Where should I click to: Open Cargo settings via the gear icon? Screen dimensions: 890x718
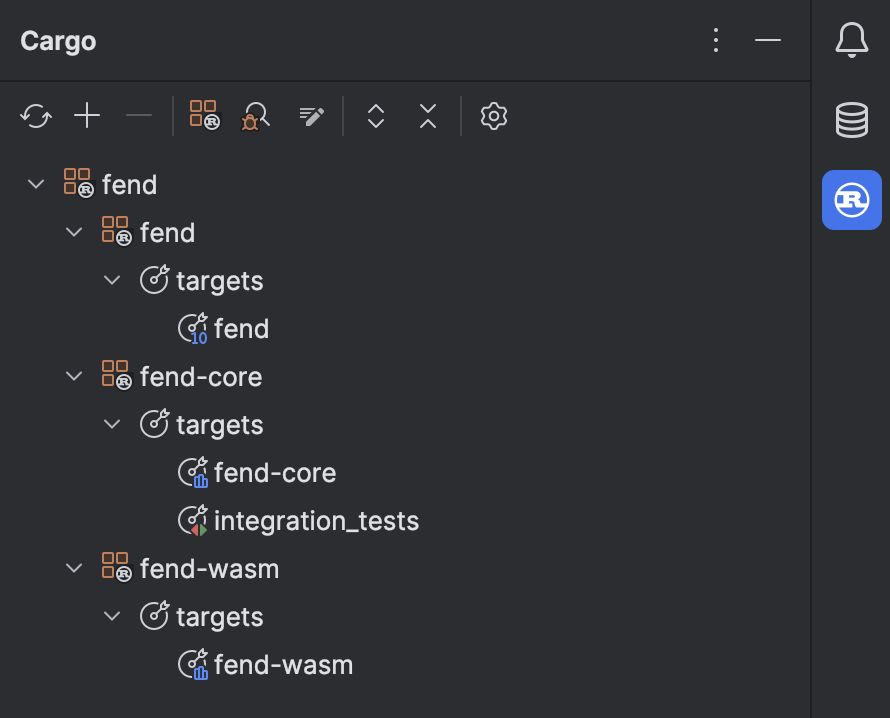click(493, 116)
